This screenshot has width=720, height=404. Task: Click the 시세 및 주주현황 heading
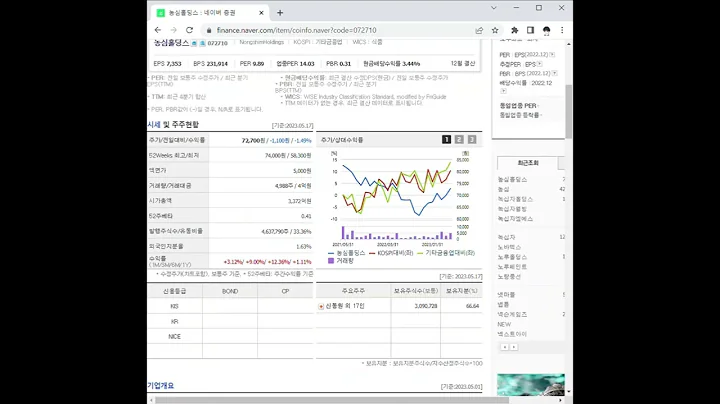coord(173,125)
